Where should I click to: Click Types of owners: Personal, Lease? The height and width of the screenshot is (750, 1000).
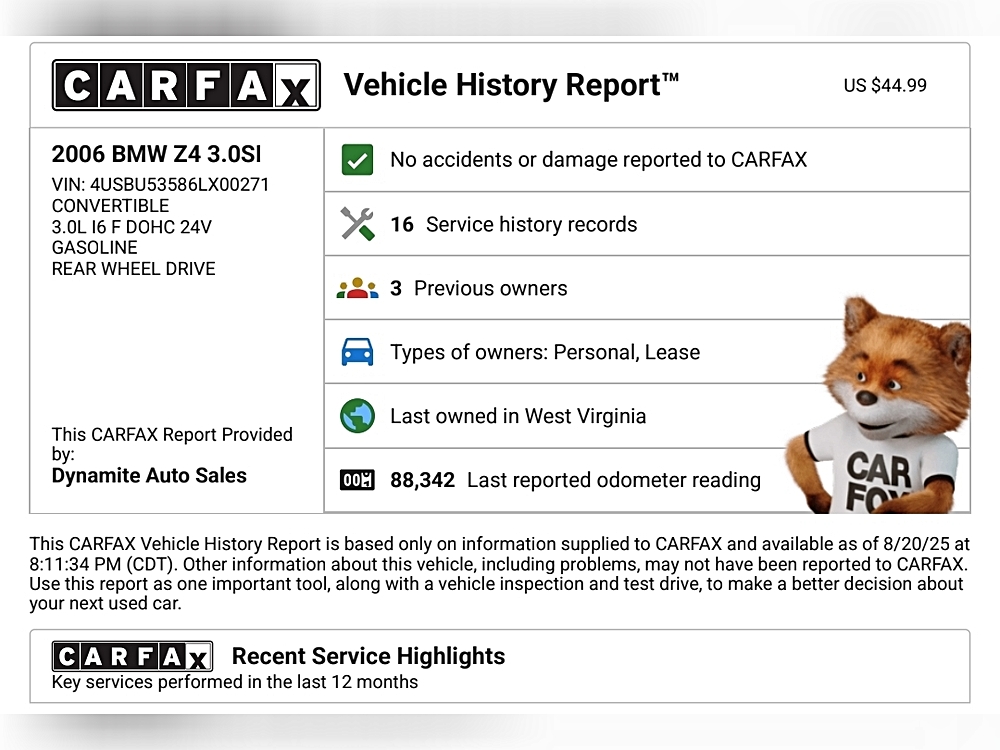pyautogui.click(x=545, y=352)
